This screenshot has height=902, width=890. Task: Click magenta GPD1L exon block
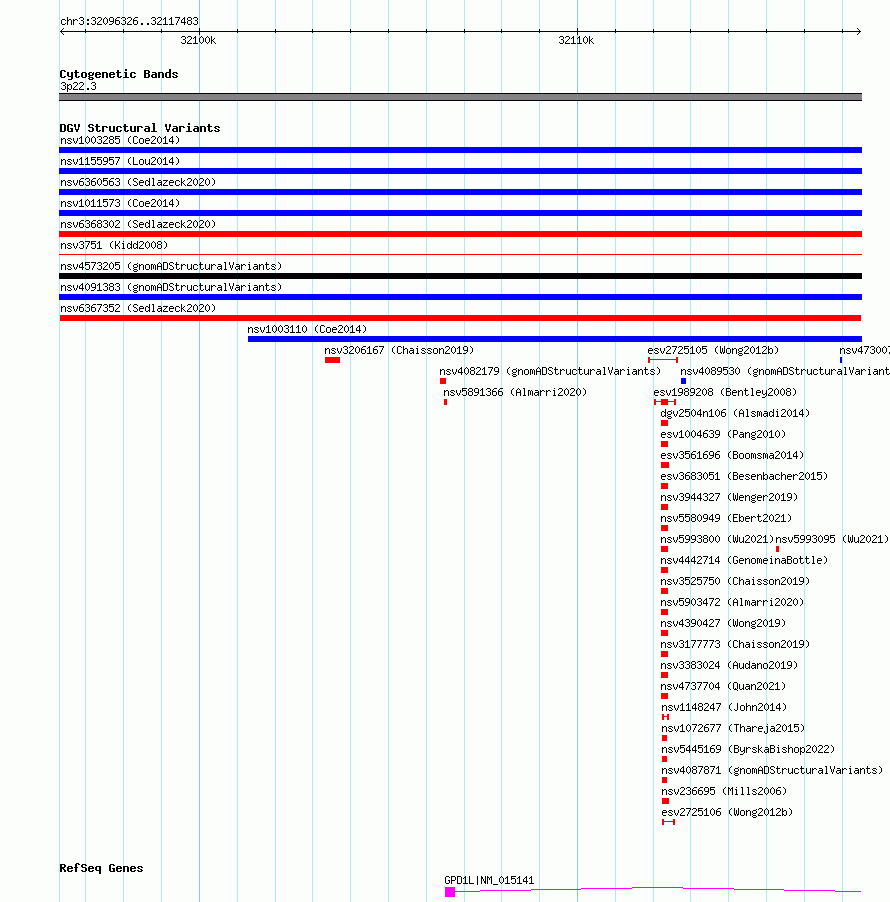pyautogui.click(x=450, y=892)
